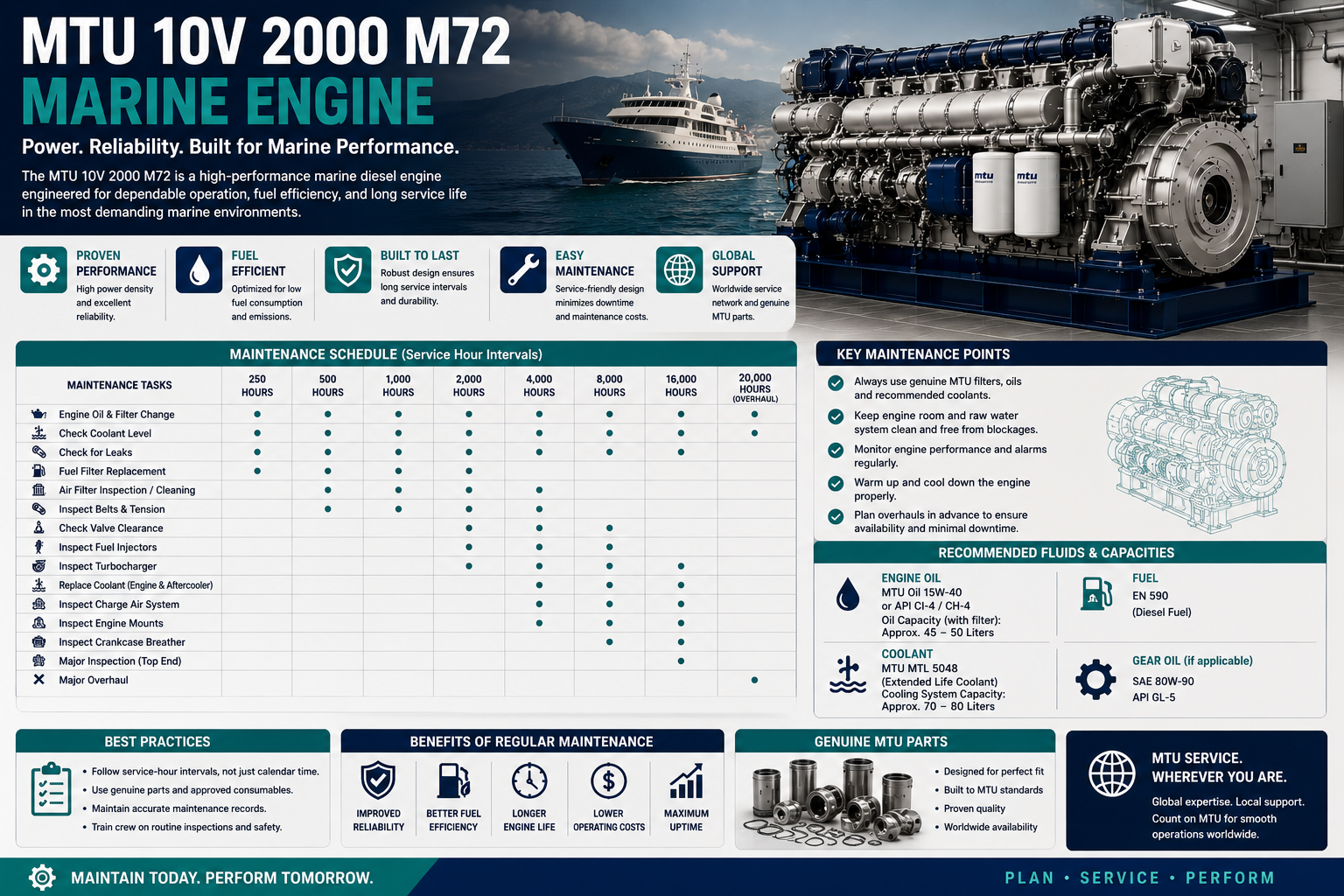Click the globe icon beside MTU Service
The image size is (1344, 896).
1112,774
